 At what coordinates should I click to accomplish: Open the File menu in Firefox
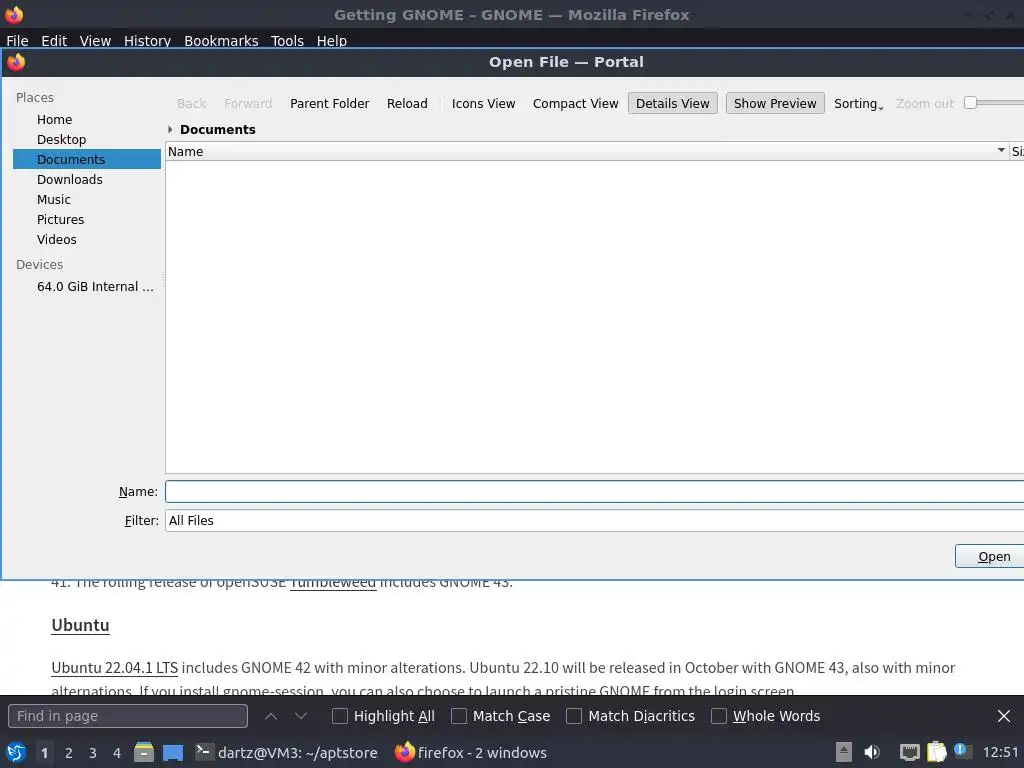pyautogui.click(x=17, y=40)
